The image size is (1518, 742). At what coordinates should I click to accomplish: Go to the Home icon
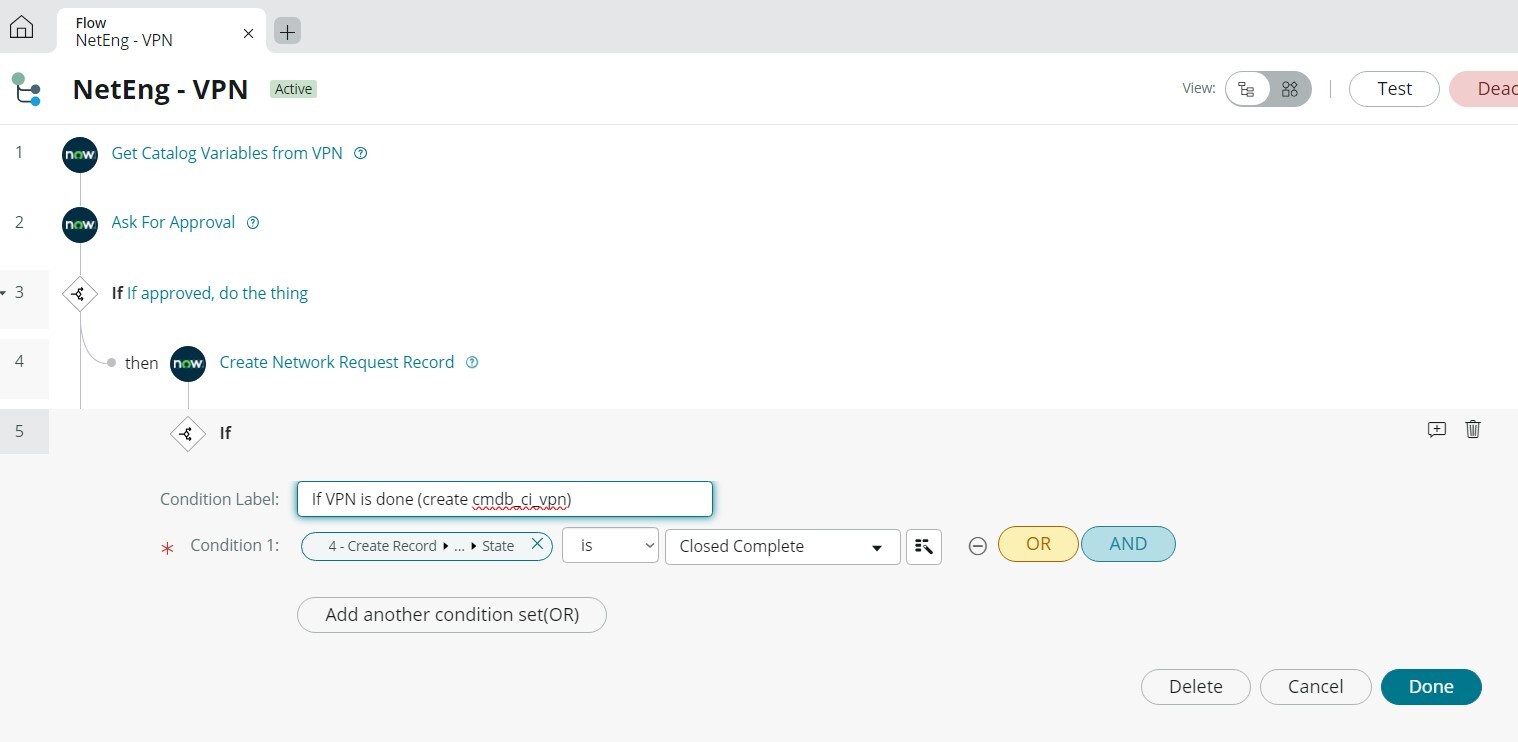(21, 28)
